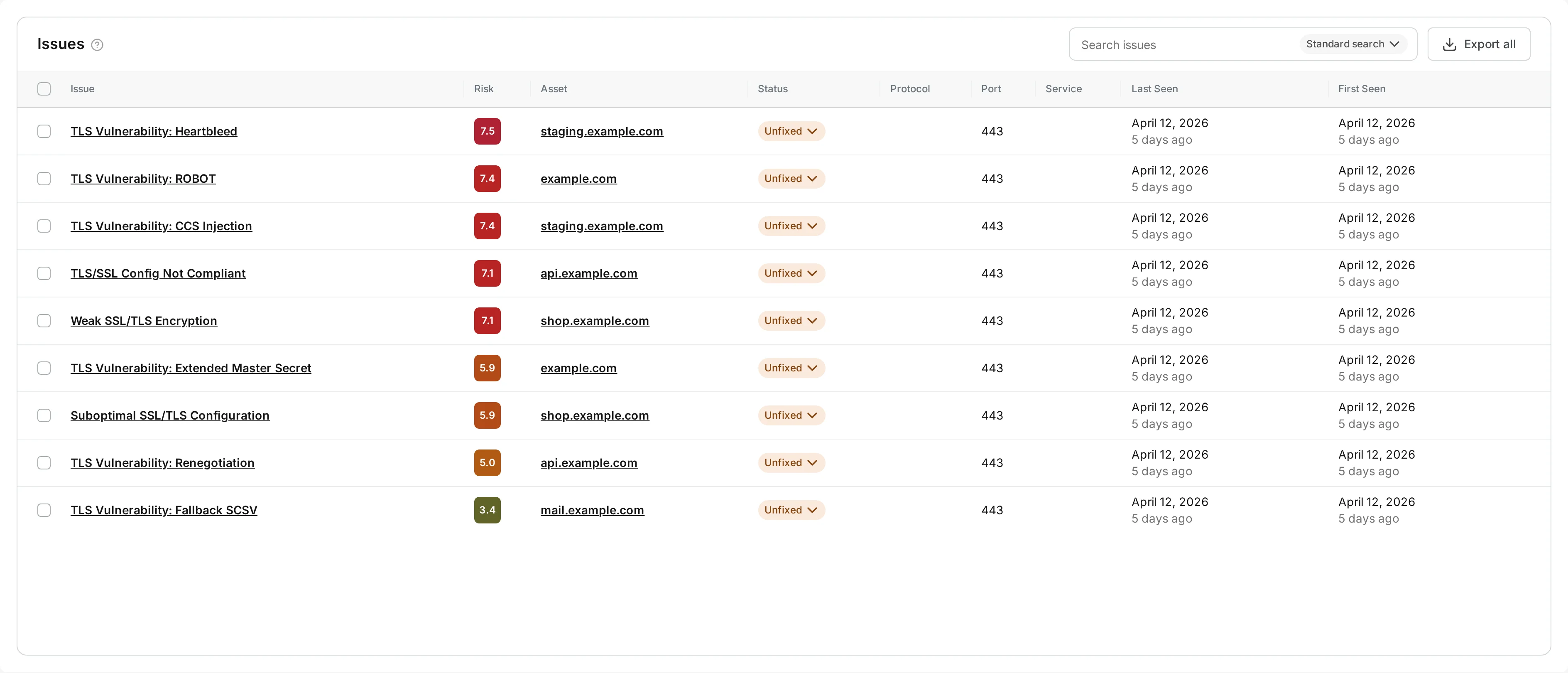Screen dimensions: 1568x673
Task: Click the Port column header
Action: click(990, 89)
